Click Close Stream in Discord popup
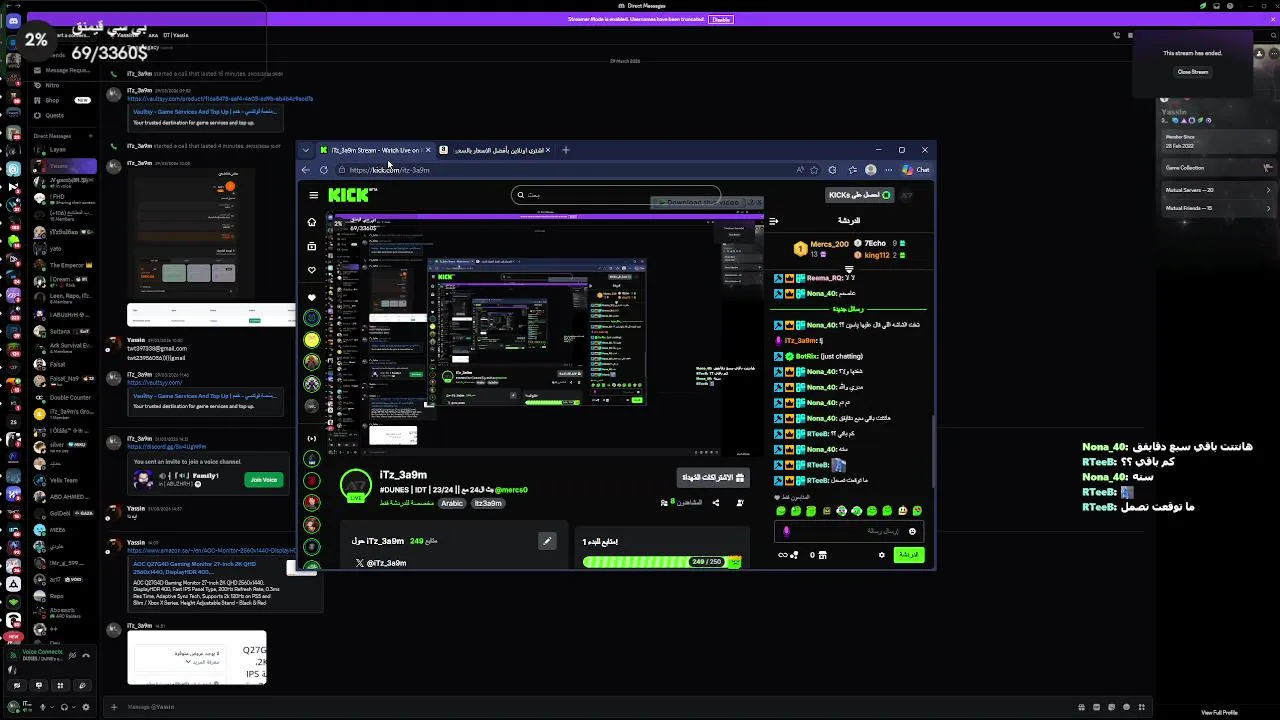Viewport: 1280px width, 720px height. pos(1192,72)
